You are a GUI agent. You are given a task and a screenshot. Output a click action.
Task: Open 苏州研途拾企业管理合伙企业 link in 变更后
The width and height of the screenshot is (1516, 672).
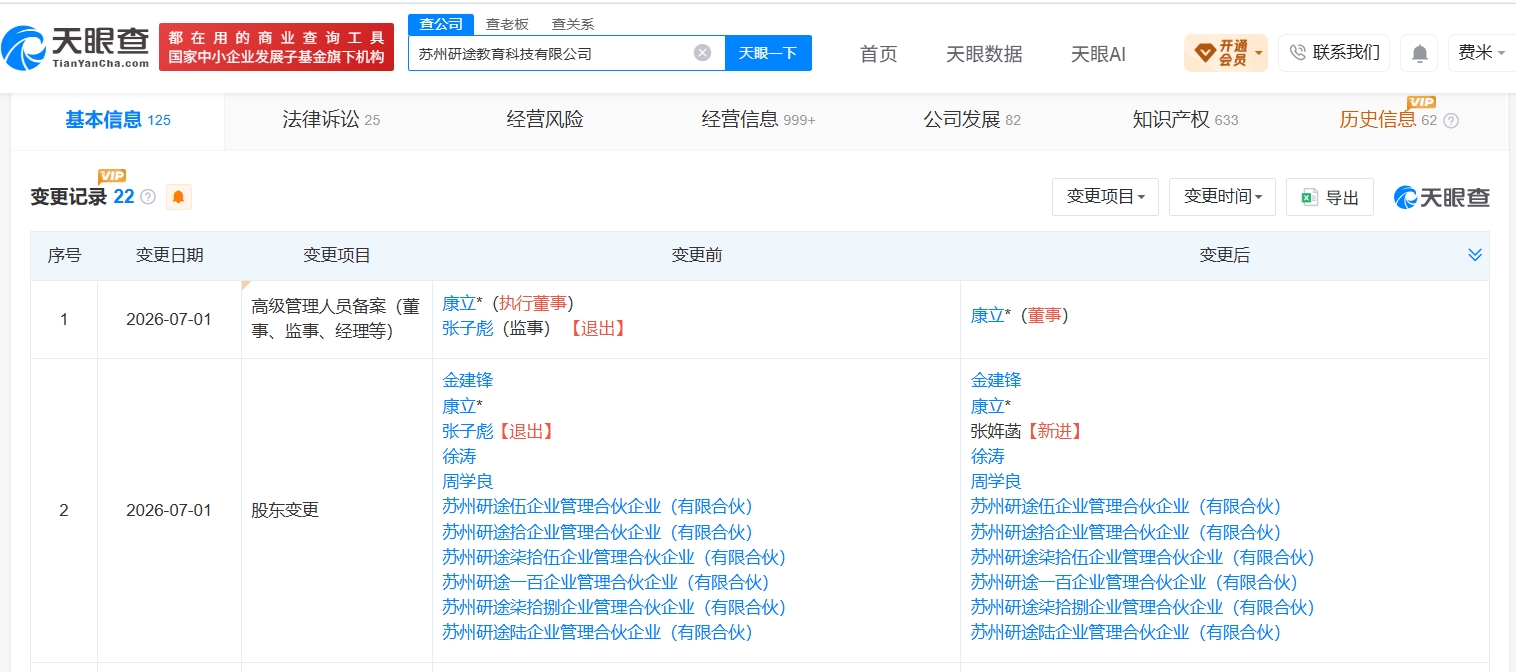click(x=1126, y=532)
